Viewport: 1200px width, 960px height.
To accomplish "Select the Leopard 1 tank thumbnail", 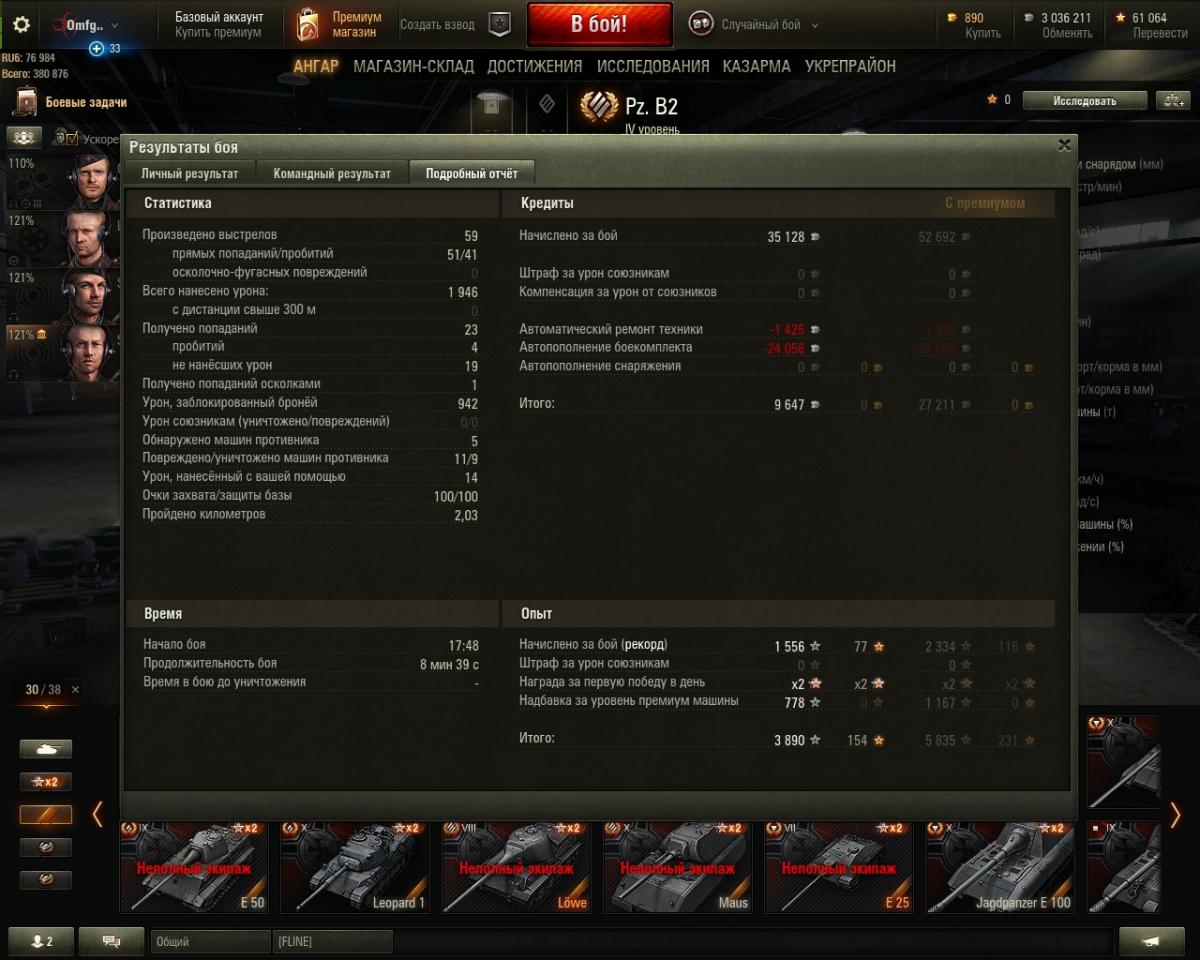I will pyautogui.click(x=355, y=867).
